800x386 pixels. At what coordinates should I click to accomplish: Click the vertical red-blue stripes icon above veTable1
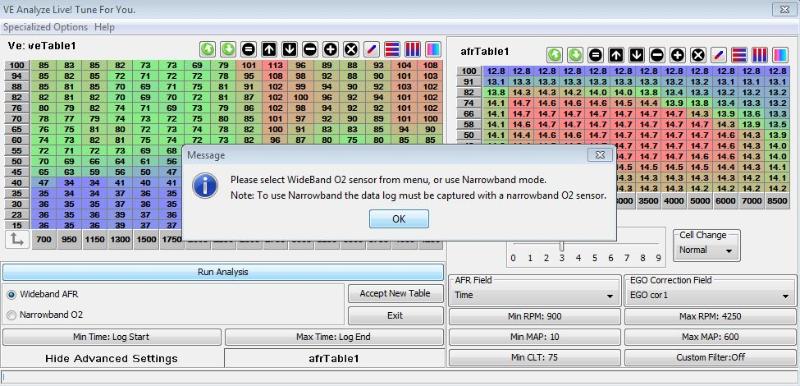(x=412, y=49)
